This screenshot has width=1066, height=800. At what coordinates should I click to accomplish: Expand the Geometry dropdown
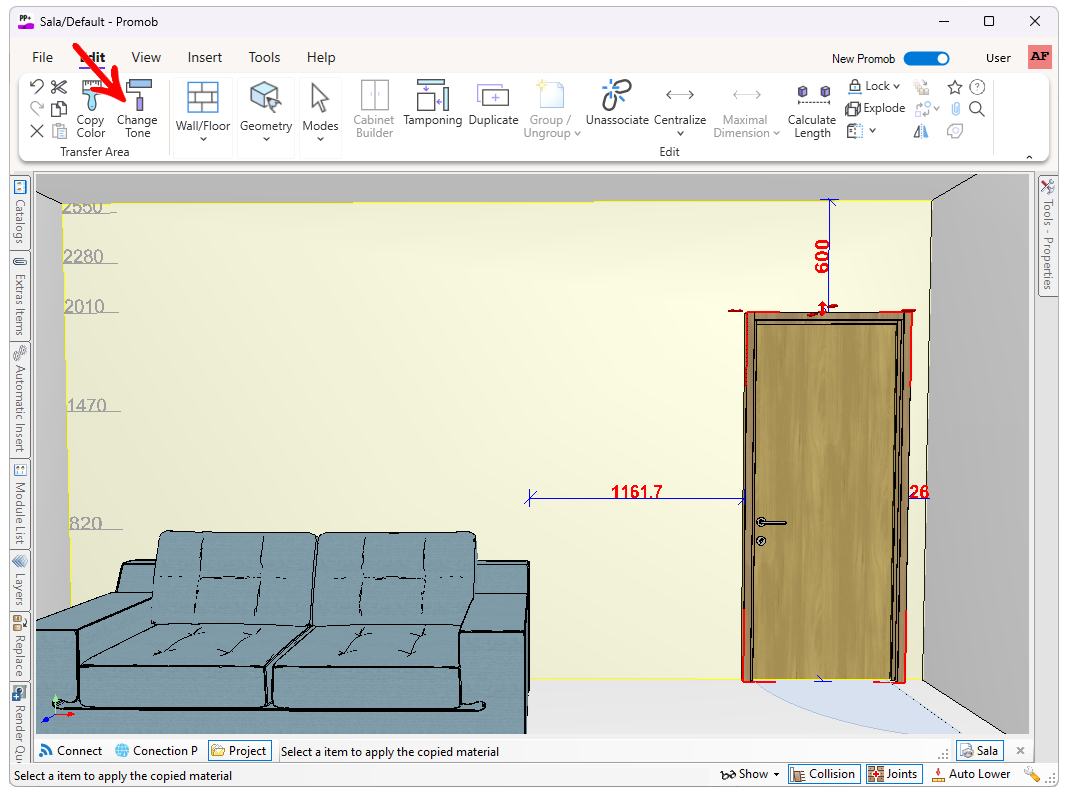click(x=266, y=139)
